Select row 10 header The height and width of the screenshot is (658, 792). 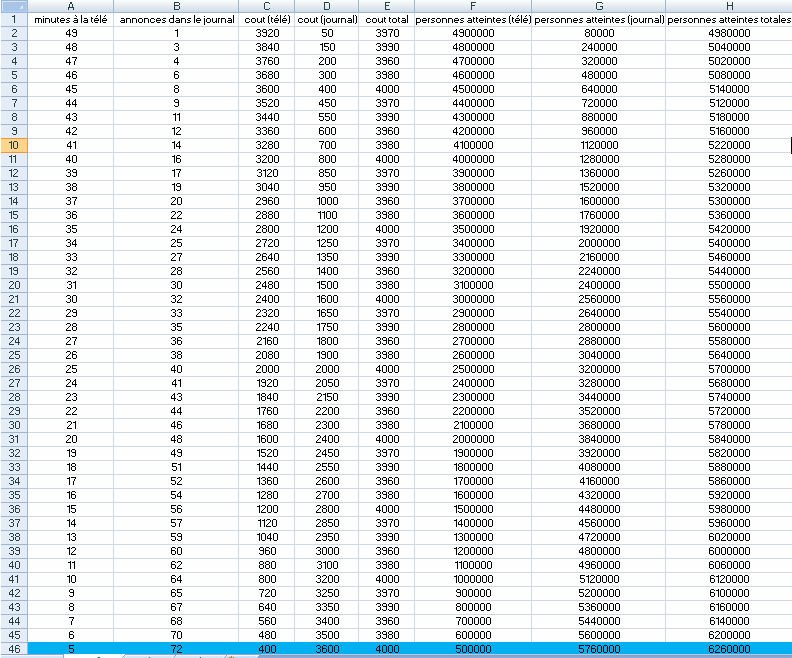14,145
